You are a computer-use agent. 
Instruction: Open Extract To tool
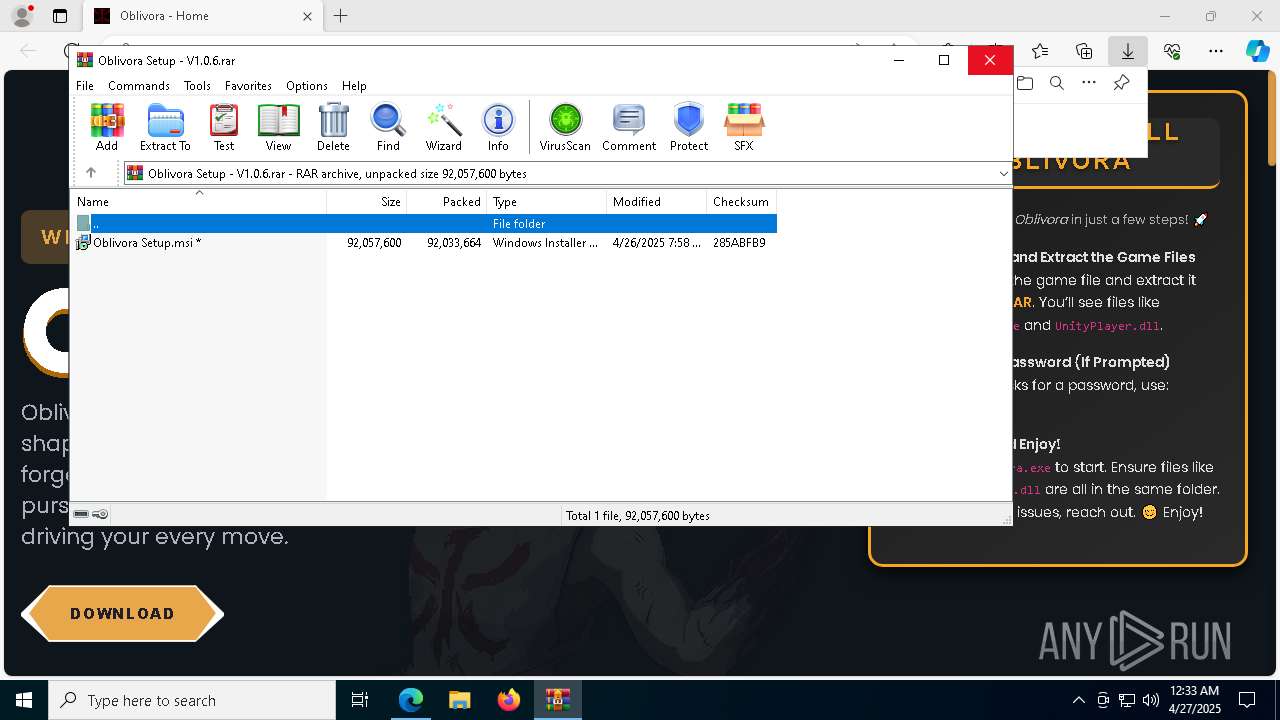165,127
